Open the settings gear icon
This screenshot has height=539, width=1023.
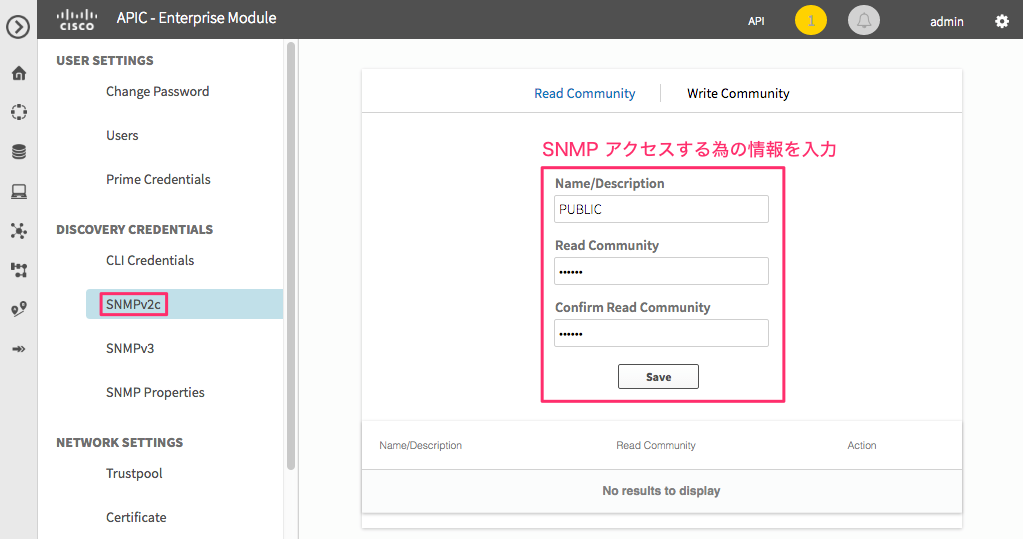(x=1002, y=22)
